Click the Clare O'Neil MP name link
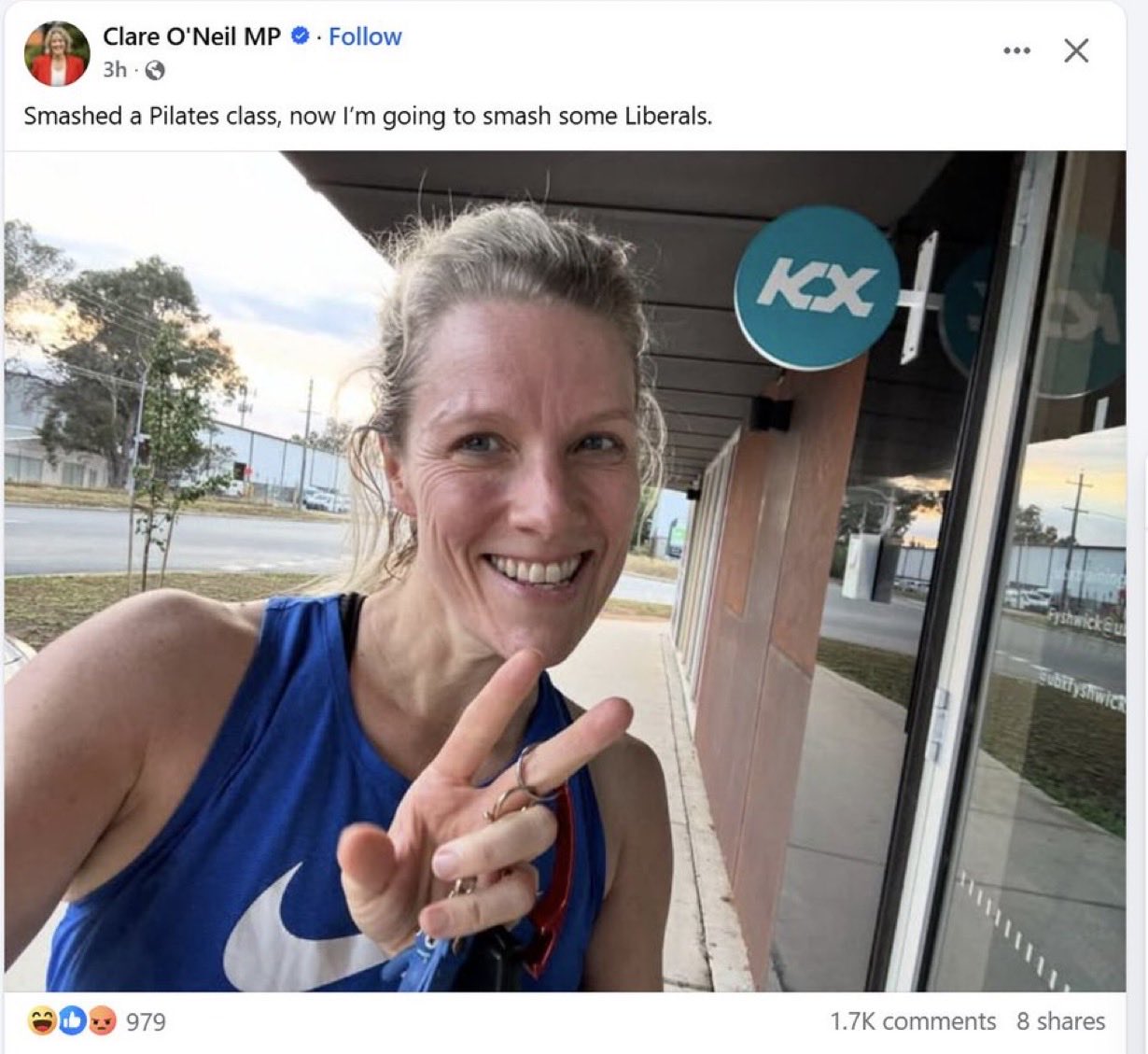 tap(191, 36)
